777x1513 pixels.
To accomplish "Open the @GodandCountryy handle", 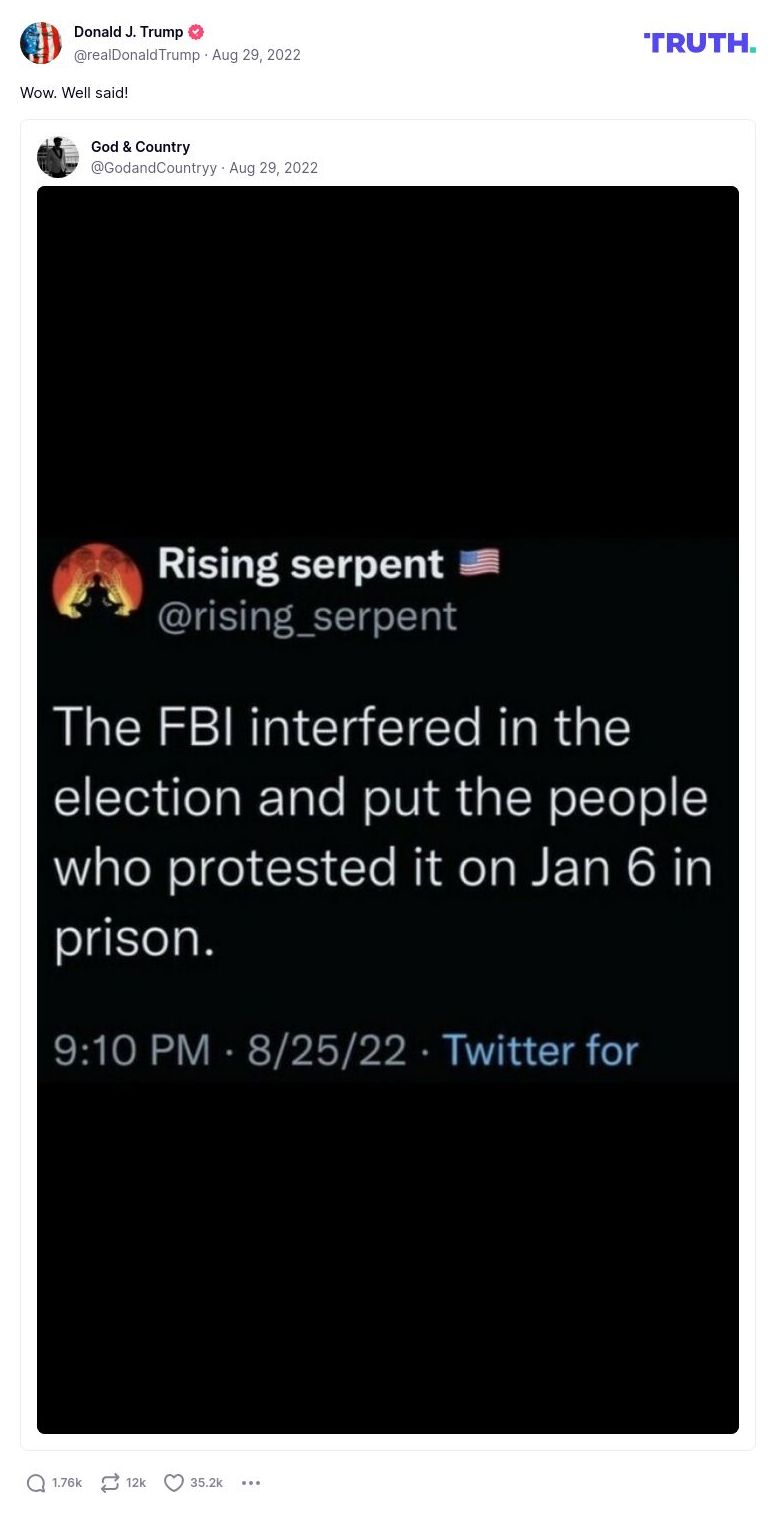I will 154,168.
